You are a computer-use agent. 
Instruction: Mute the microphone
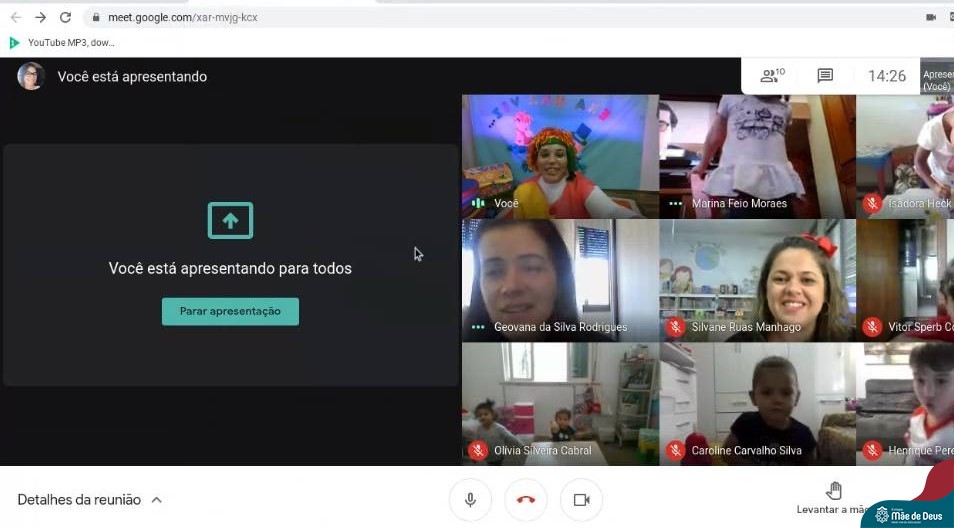[x=470, y=499]
